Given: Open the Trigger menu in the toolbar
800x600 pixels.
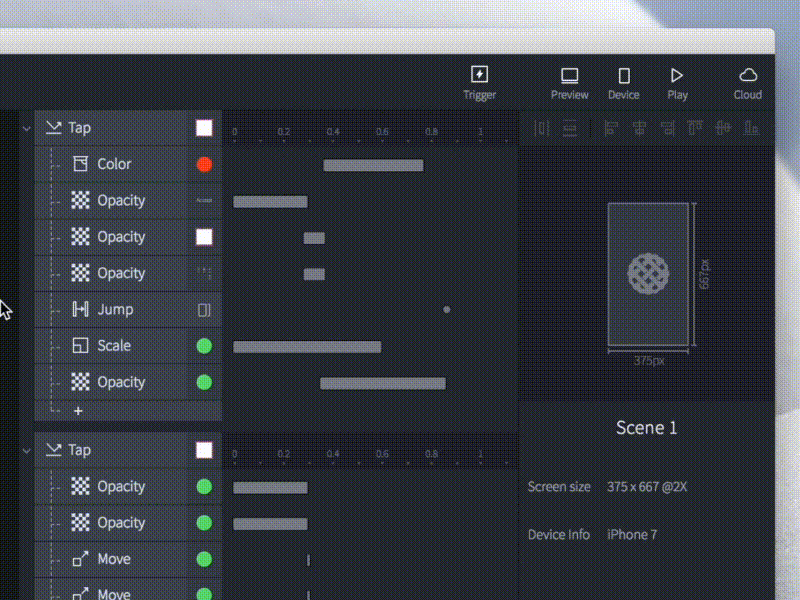Looking at the screenshot, I should [x=479, y=82].
